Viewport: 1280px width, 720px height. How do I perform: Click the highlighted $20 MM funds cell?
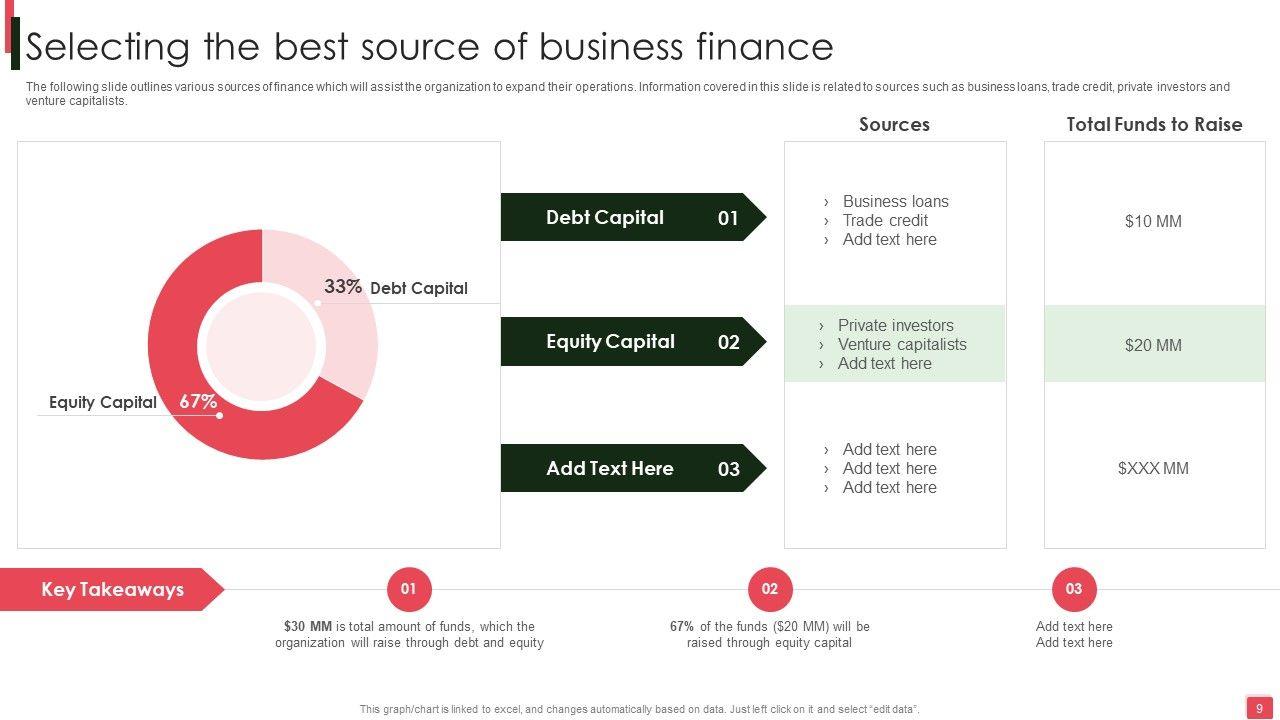click(x=1153, y=345)
